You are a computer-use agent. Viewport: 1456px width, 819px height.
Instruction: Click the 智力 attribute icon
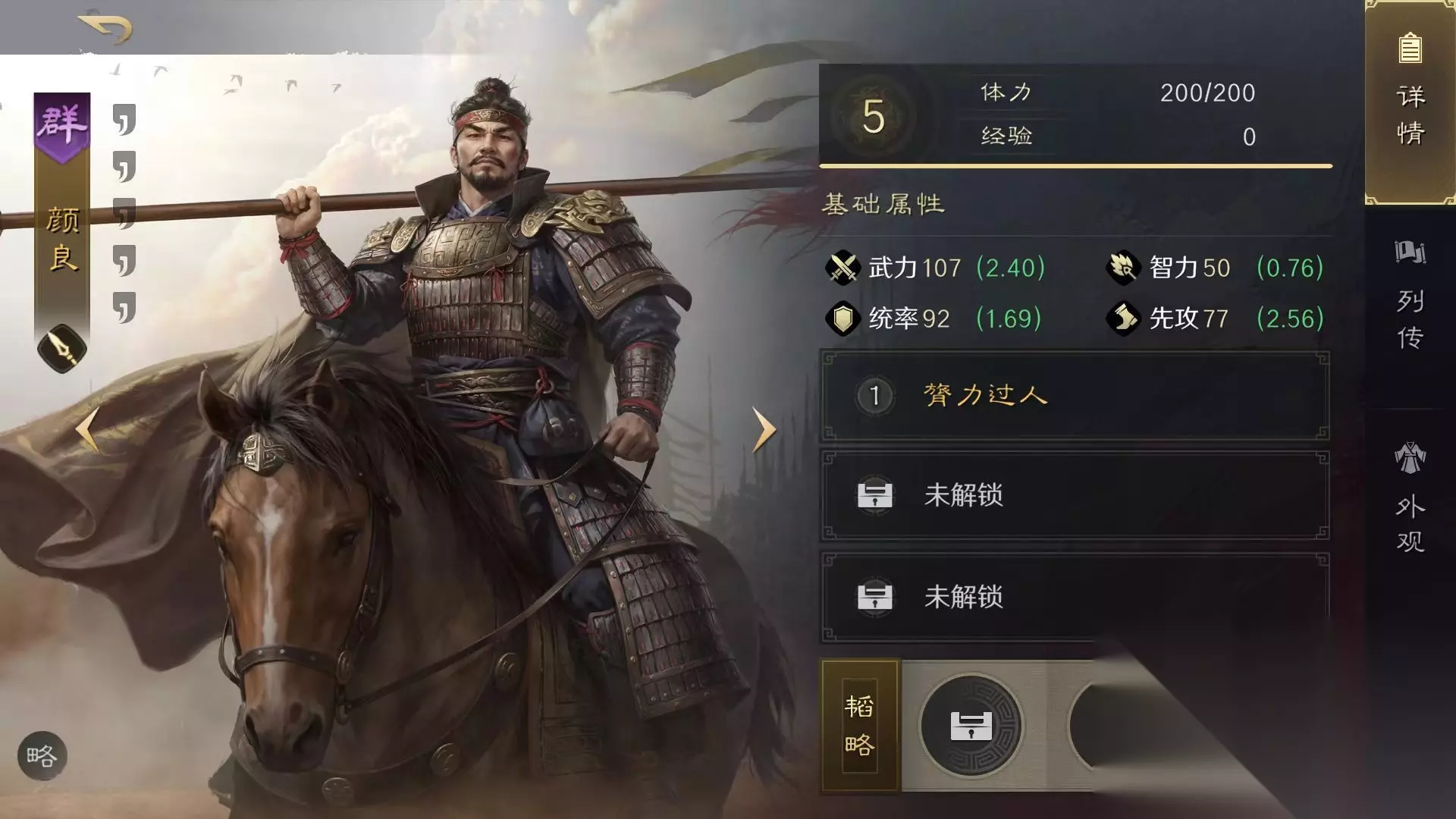[1123, 268]
